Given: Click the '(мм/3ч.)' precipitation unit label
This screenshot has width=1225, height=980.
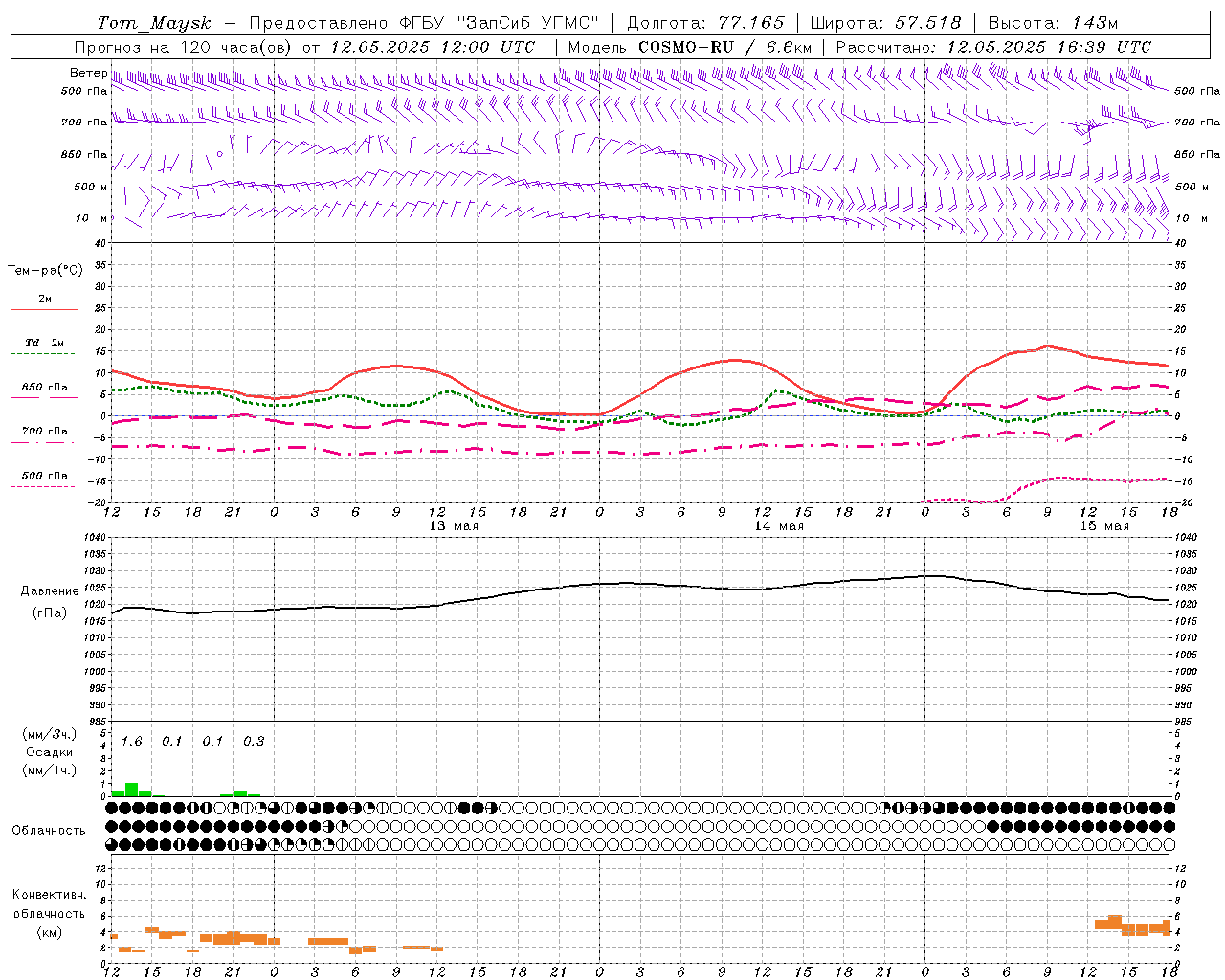Looking at the screenshot, I should point(50,734).
